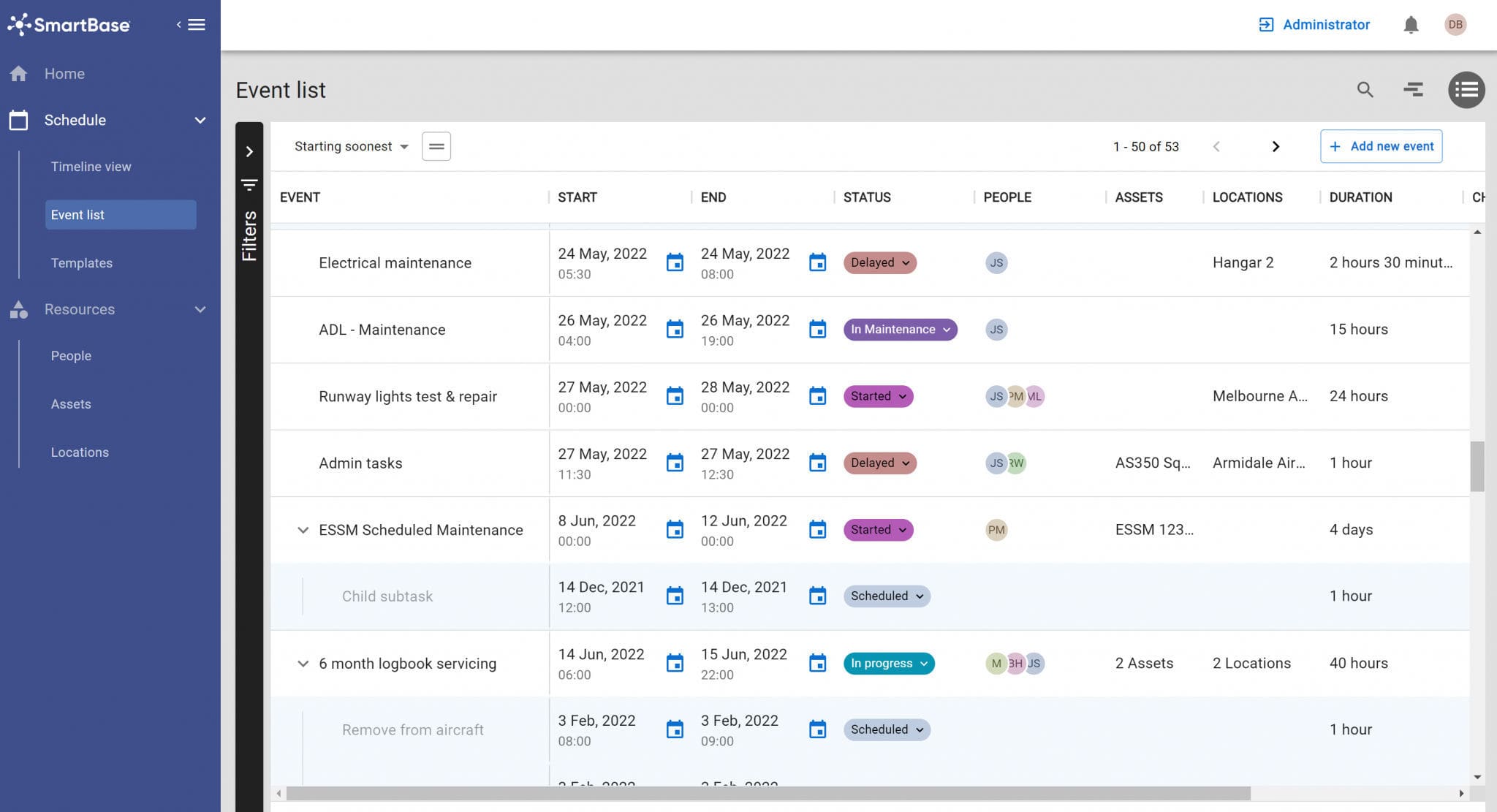Click the notifications bell icon
Screen dimensions: 1497x812
pyautogui.click(x=1411, y=24)
